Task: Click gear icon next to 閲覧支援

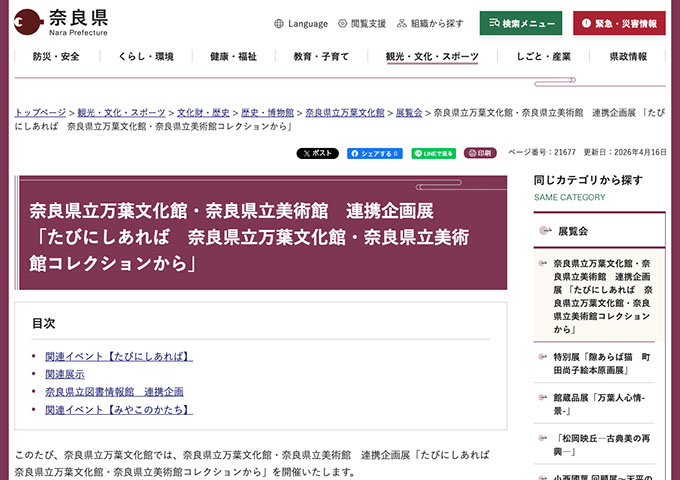Action: (343, 23)
